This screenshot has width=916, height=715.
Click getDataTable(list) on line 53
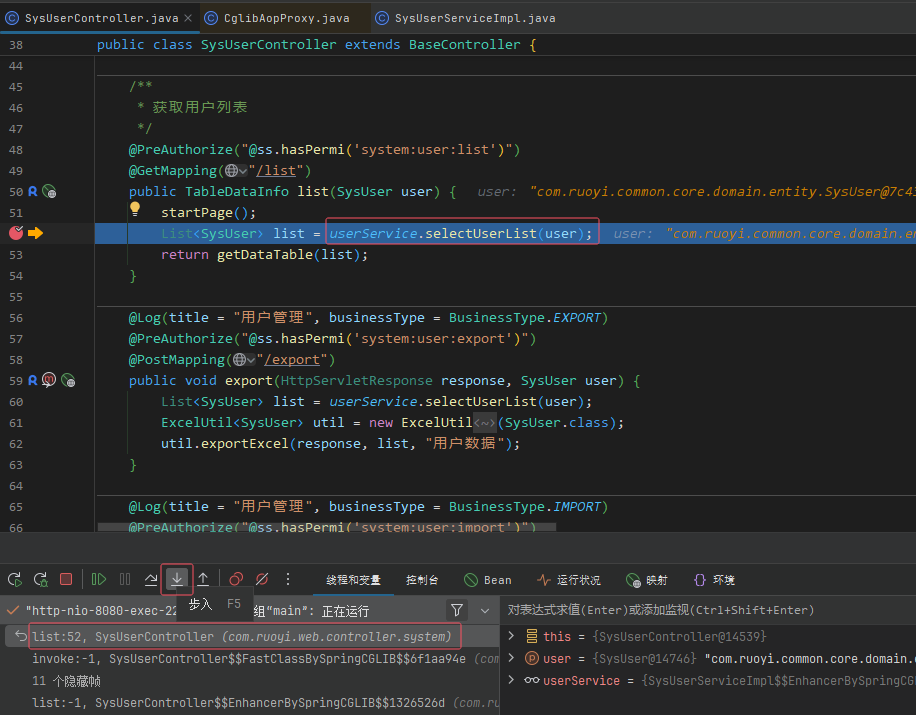(x=284, y=255)
